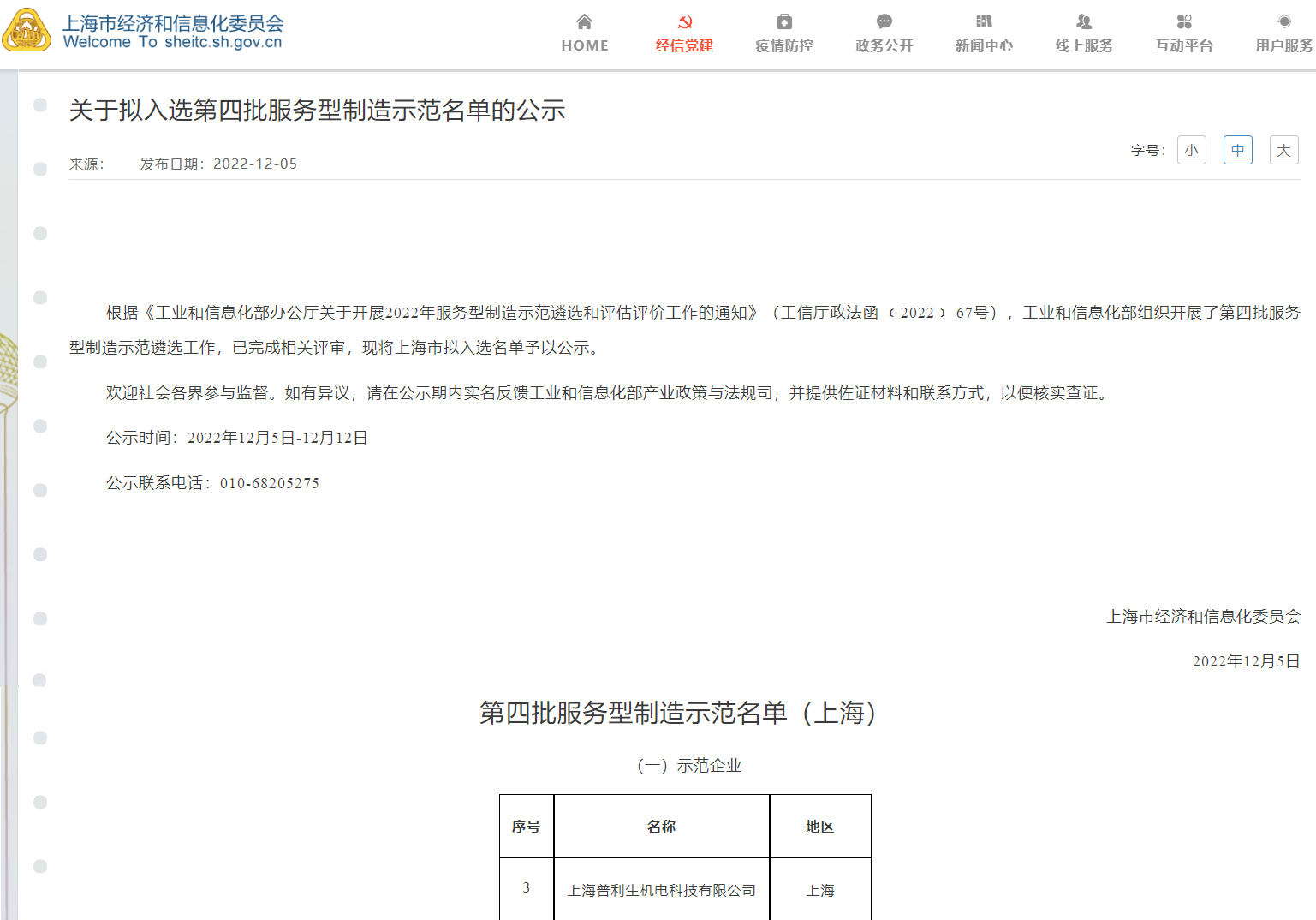The image size is (1316, 920).
Task: Open 线上服务 menu
Action: [x=1084, y=45]
